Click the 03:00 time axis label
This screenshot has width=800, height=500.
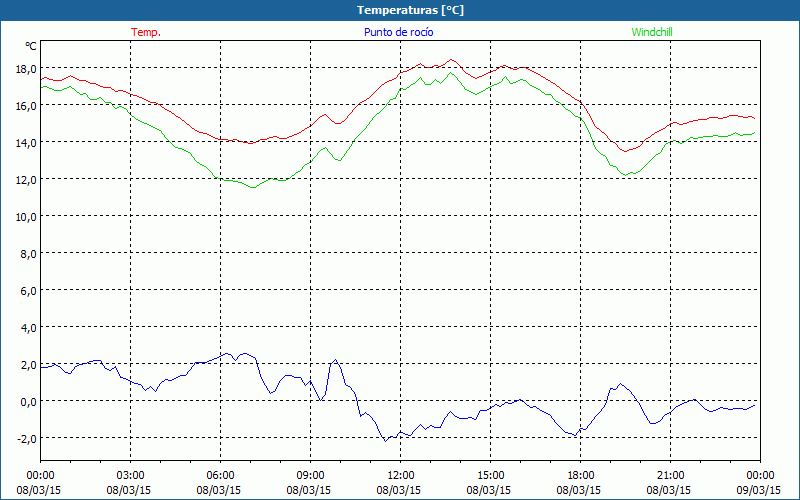(x=130, y=476)
